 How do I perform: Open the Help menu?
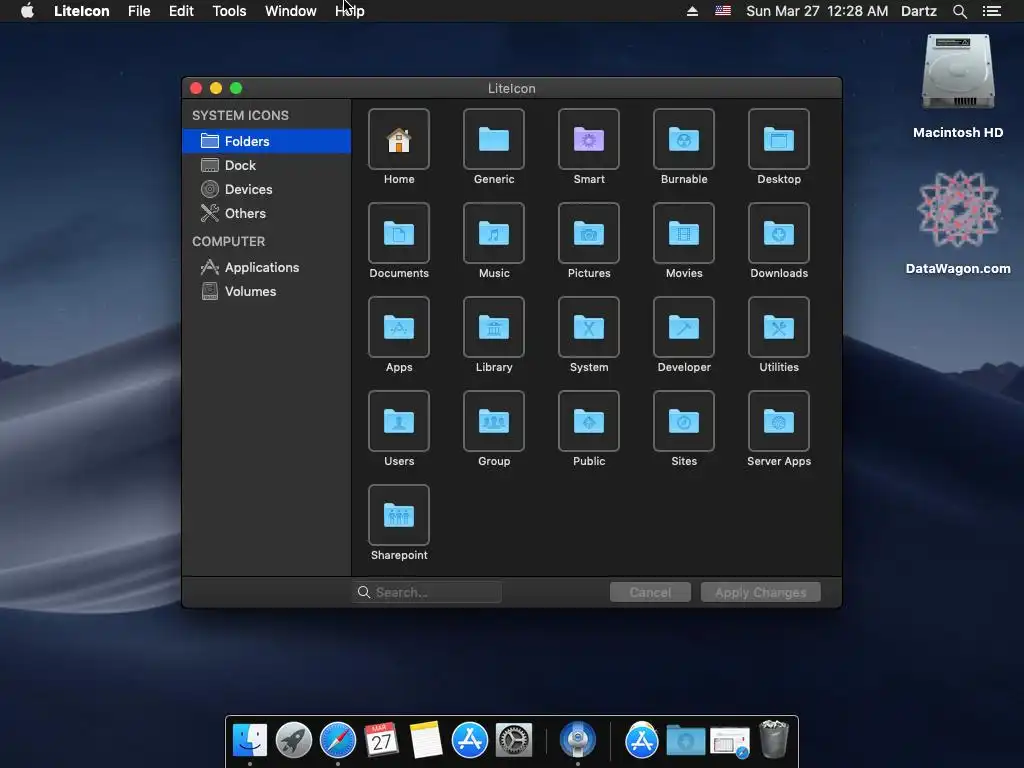[350, 11]
